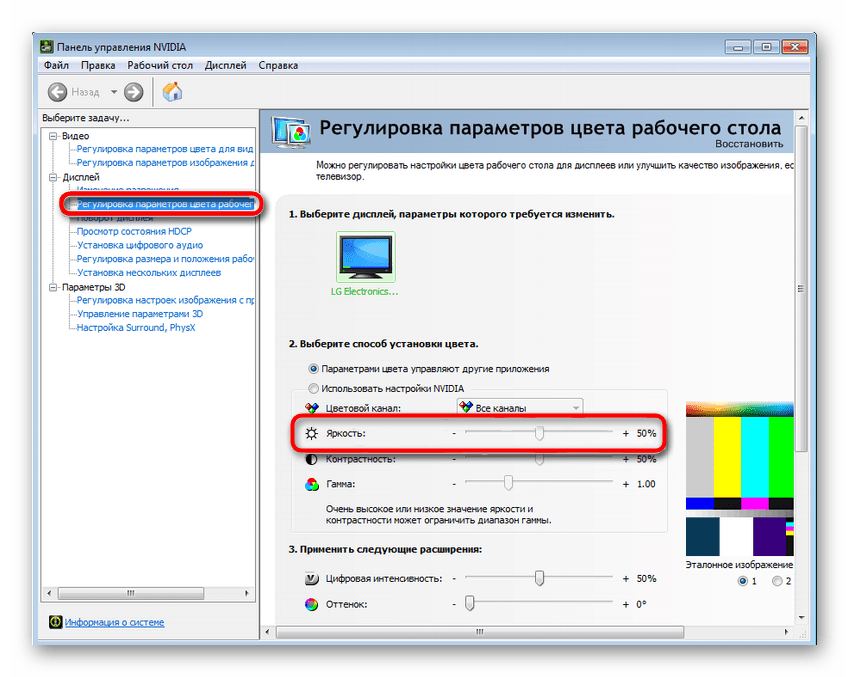Click the brightness value '50%'
This screenshot has height=677, width=849.
[646, 433]
